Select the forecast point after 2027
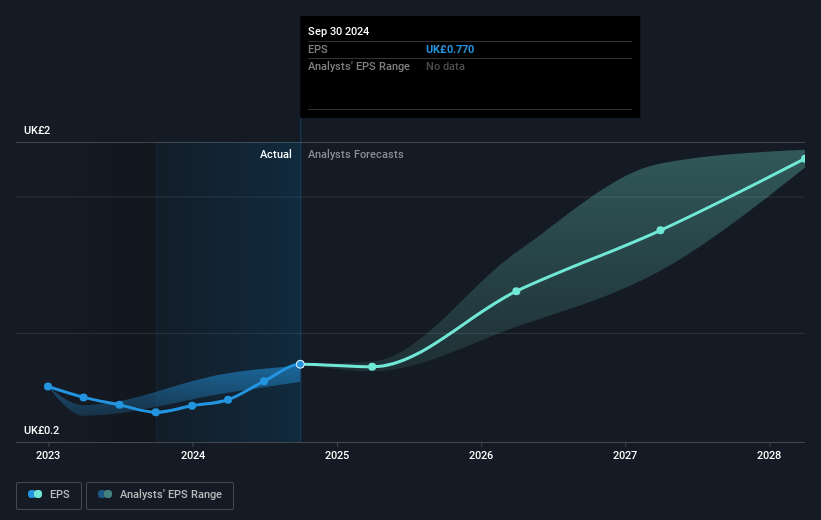 pyautogui.click(x=660, y=230)
